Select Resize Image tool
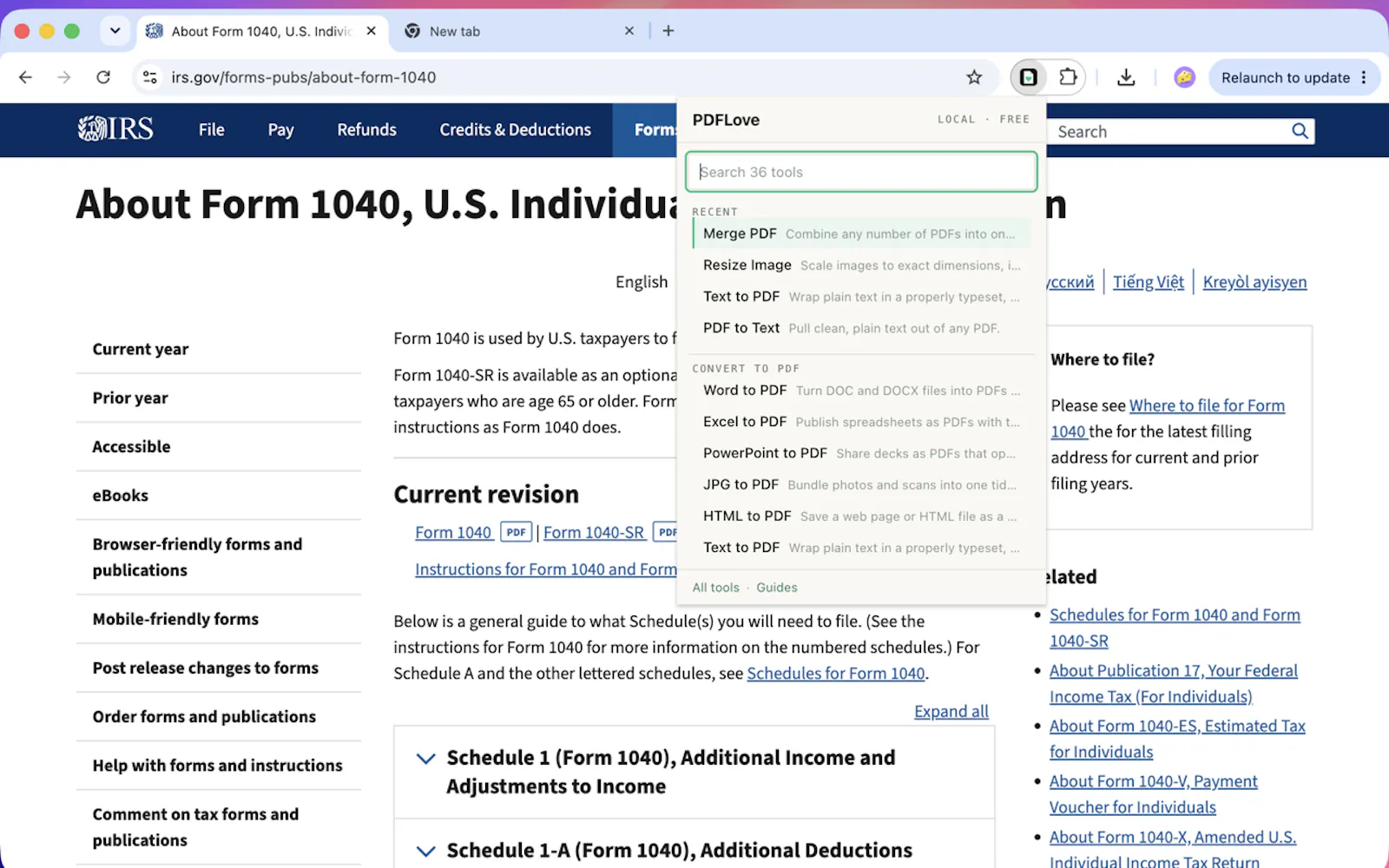The width and height of the screenshot is (1389, 868). (861, 265)
